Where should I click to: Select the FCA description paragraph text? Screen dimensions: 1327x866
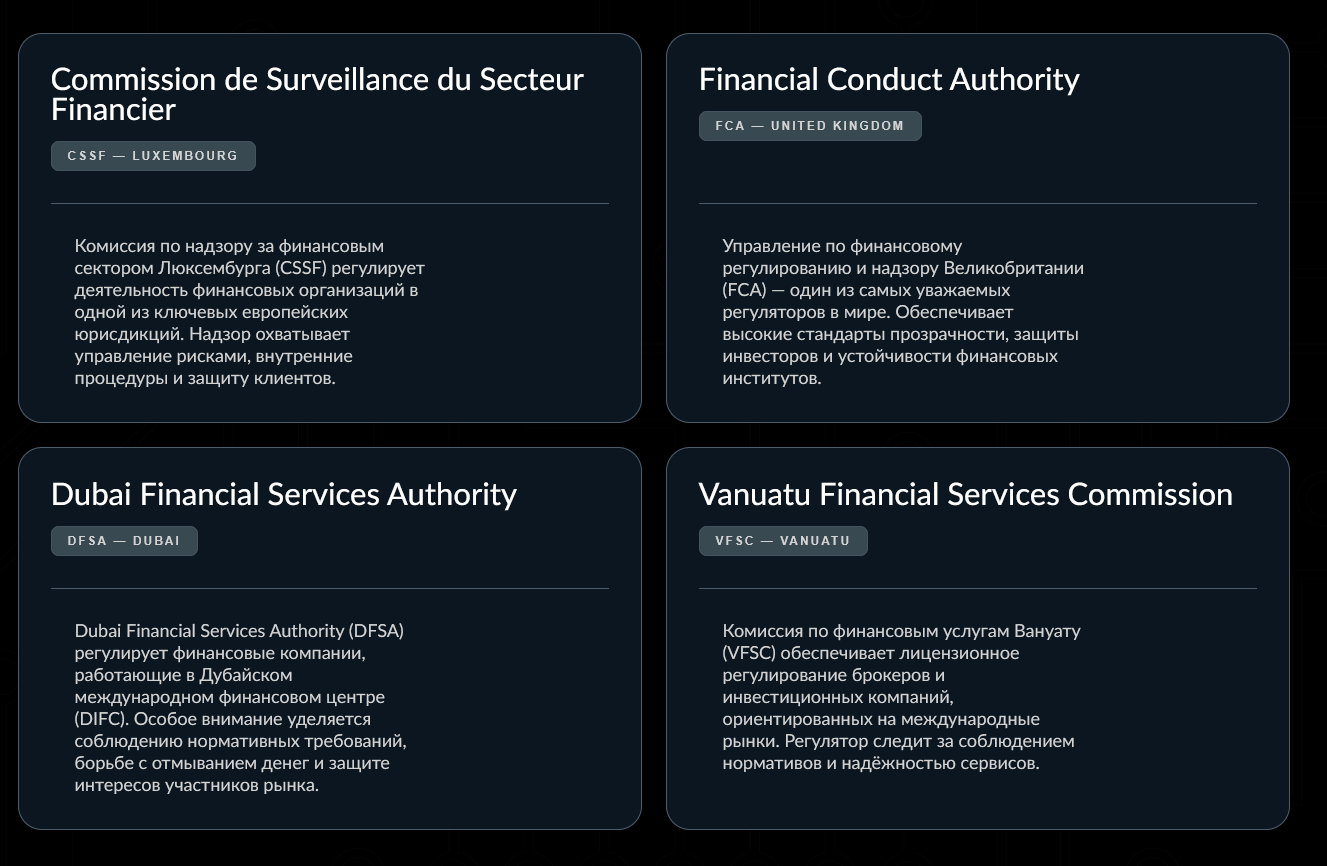click(x=903, y=312)
